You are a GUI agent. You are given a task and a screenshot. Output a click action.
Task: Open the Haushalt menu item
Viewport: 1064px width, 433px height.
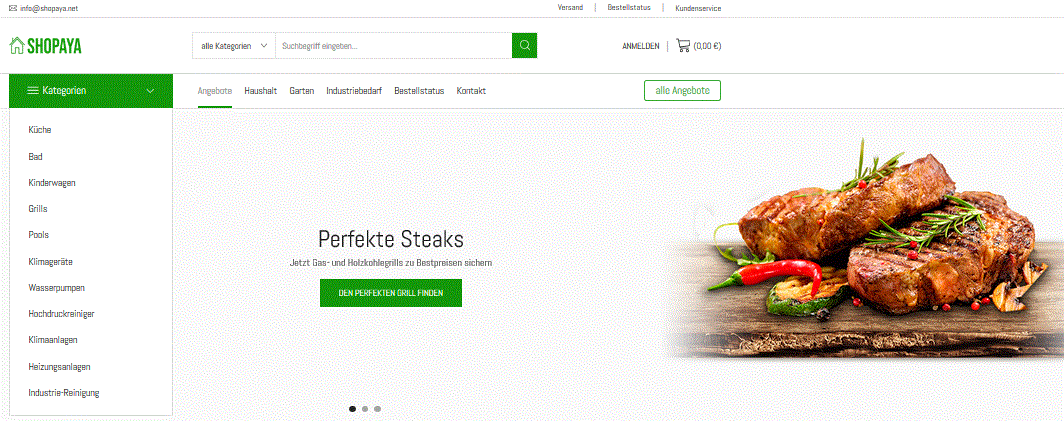tap(261, 91)
